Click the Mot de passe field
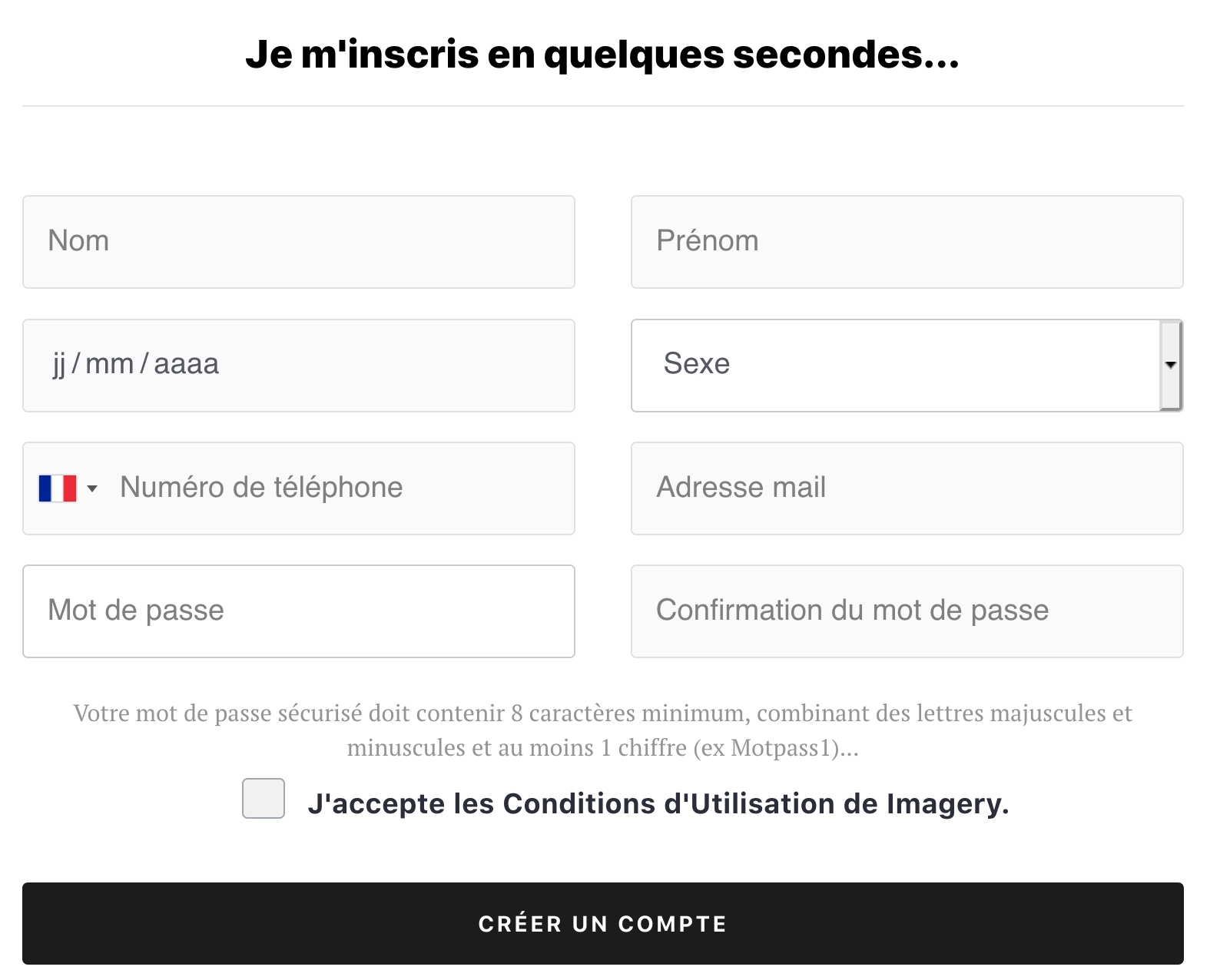Screen dimensions: 1220x980 click(x=299, y=611)
